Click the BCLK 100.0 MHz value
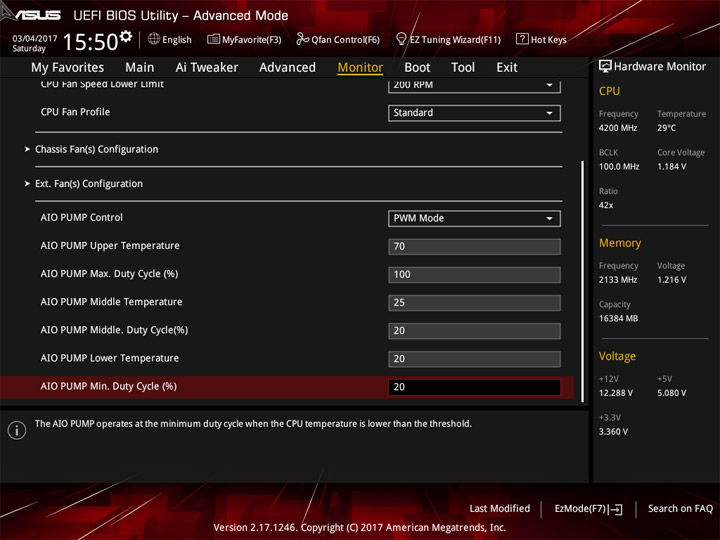Viewport: 720px width, 540px height. point(619,167)
